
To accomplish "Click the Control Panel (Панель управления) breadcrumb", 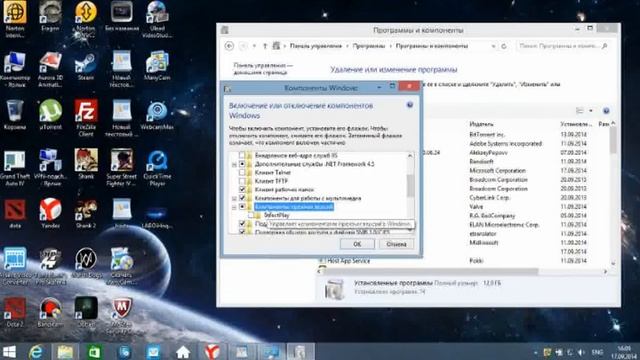I will (x=316, y=46).
